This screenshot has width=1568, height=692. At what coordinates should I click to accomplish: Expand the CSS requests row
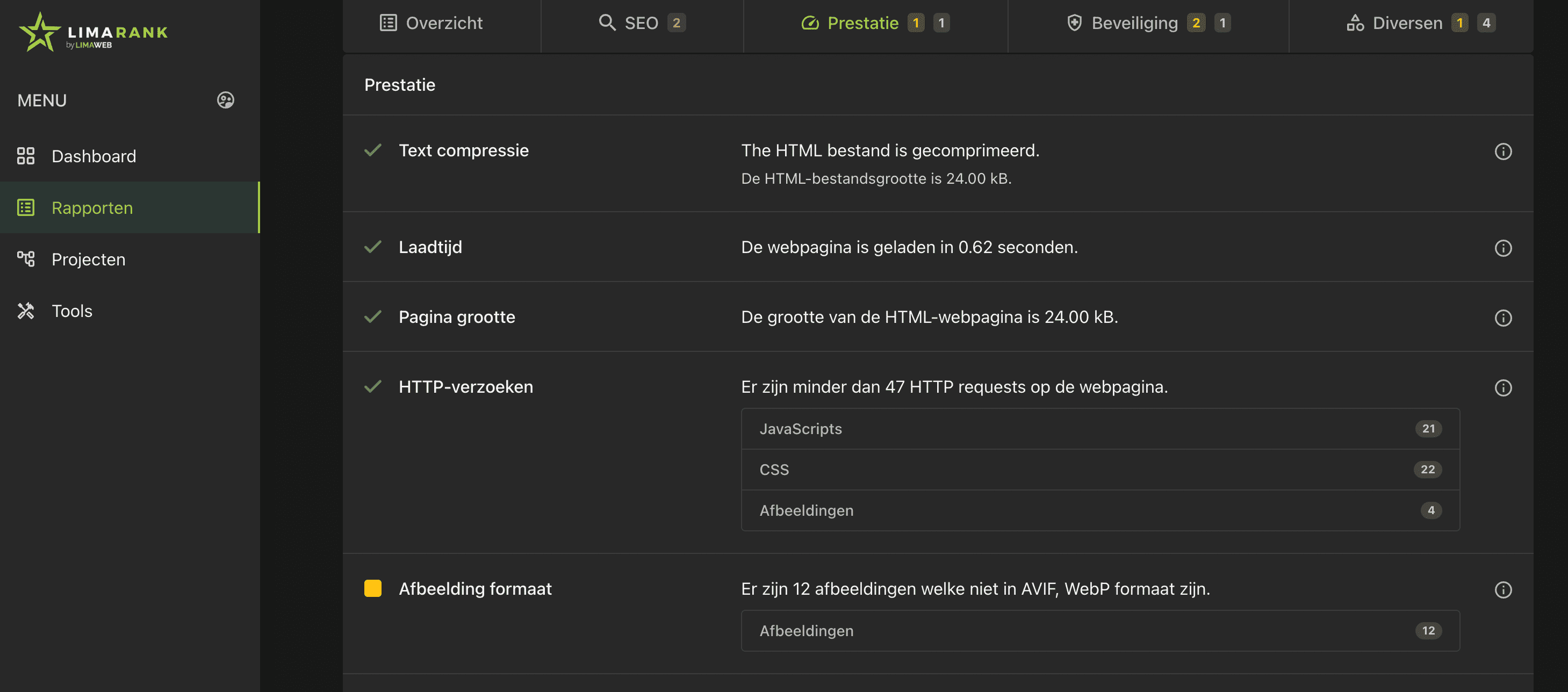click(1100, 470)
